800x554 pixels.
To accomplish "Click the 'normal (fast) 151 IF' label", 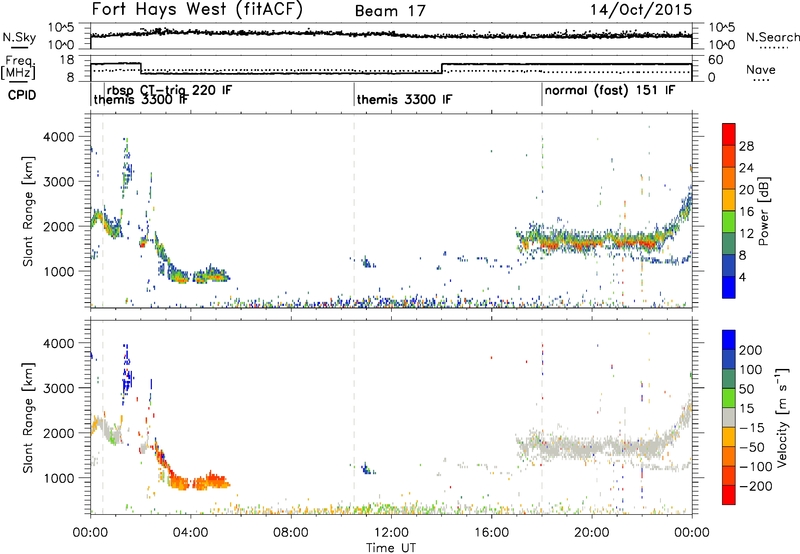I will pos(610,90).
